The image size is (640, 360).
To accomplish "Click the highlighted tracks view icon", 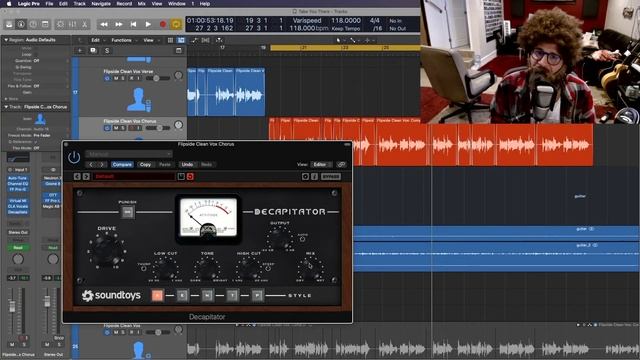I will [x=181, y=40].
